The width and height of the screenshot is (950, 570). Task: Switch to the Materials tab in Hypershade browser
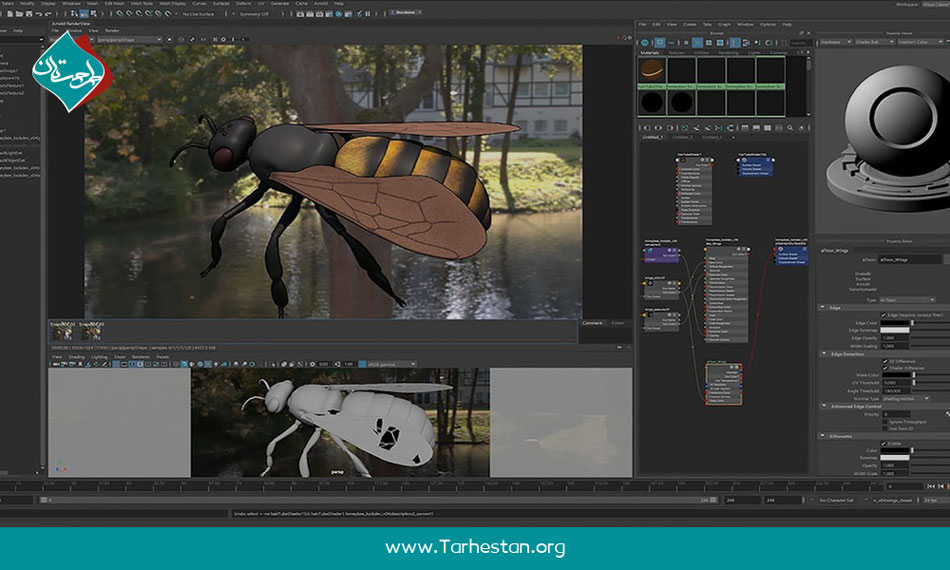pos(649,53)
